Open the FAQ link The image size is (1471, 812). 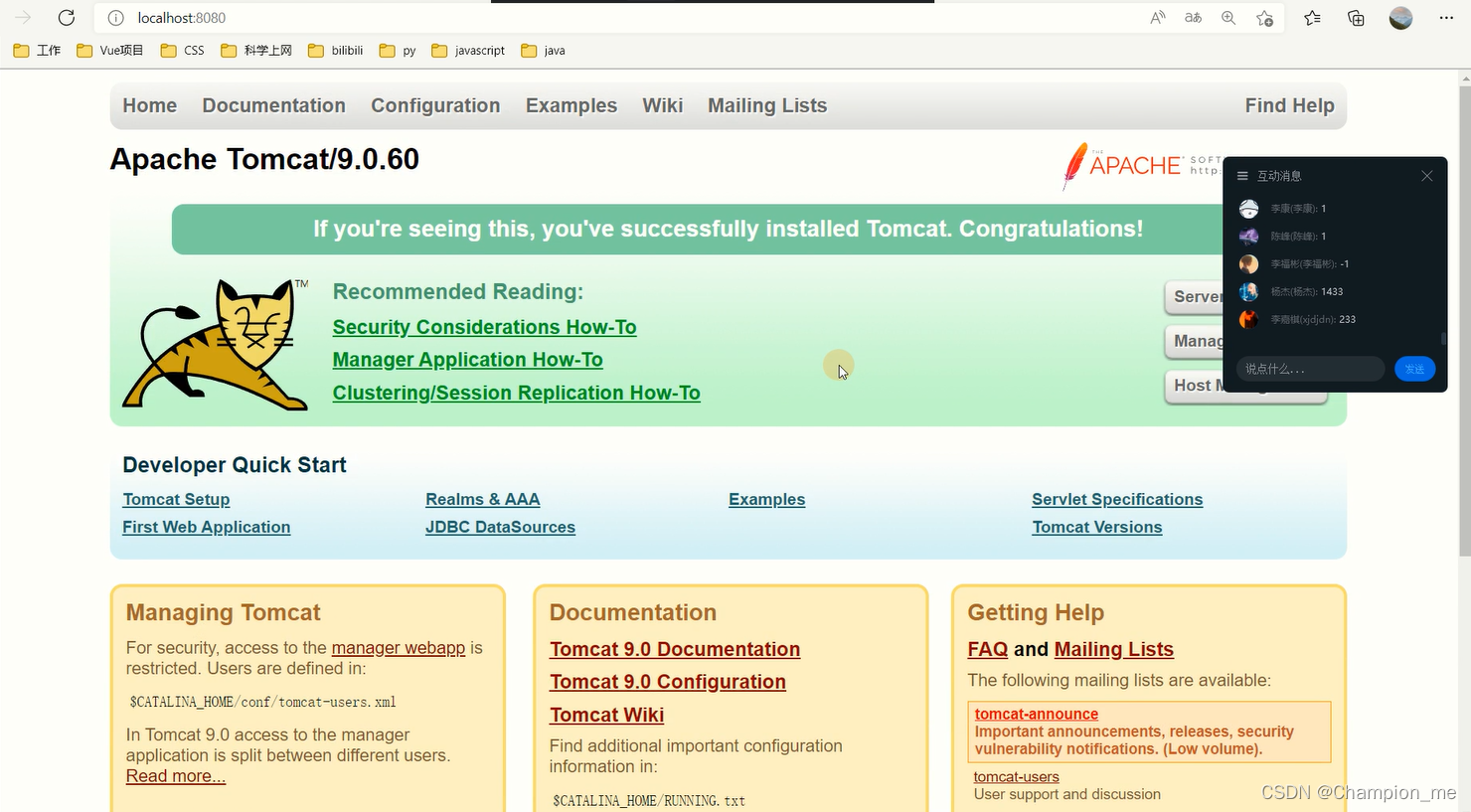[x=988, y=649]
